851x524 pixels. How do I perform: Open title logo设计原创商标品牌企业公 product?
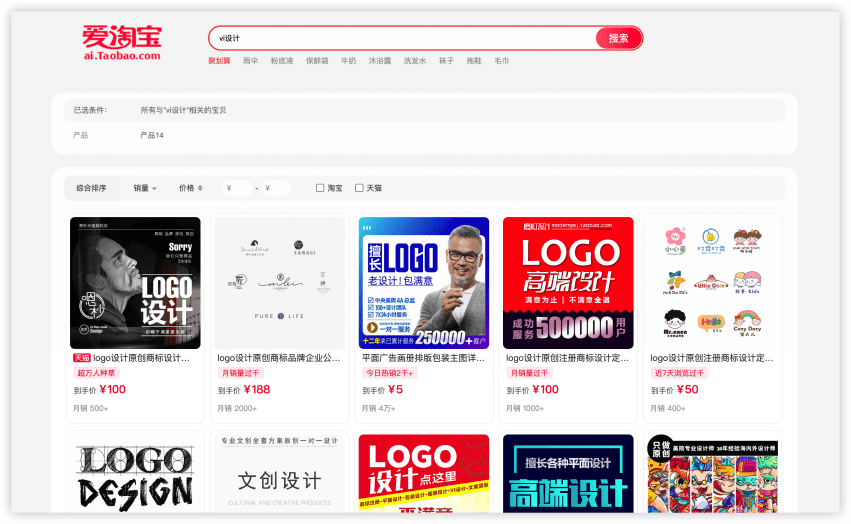tap(279, 358)
